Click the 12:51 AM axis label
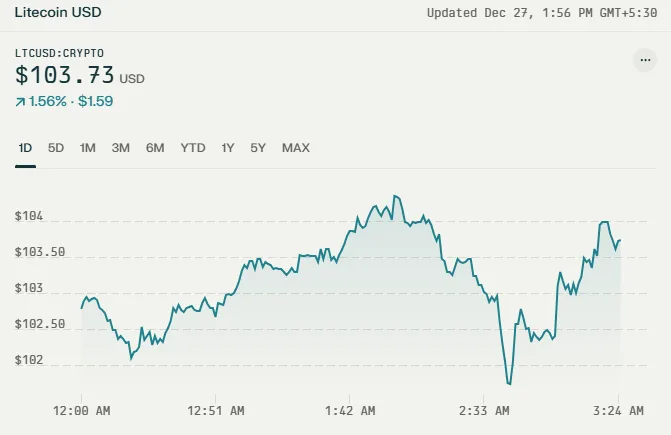Viewport: 671px width, 435px height. tap(216, 411)
